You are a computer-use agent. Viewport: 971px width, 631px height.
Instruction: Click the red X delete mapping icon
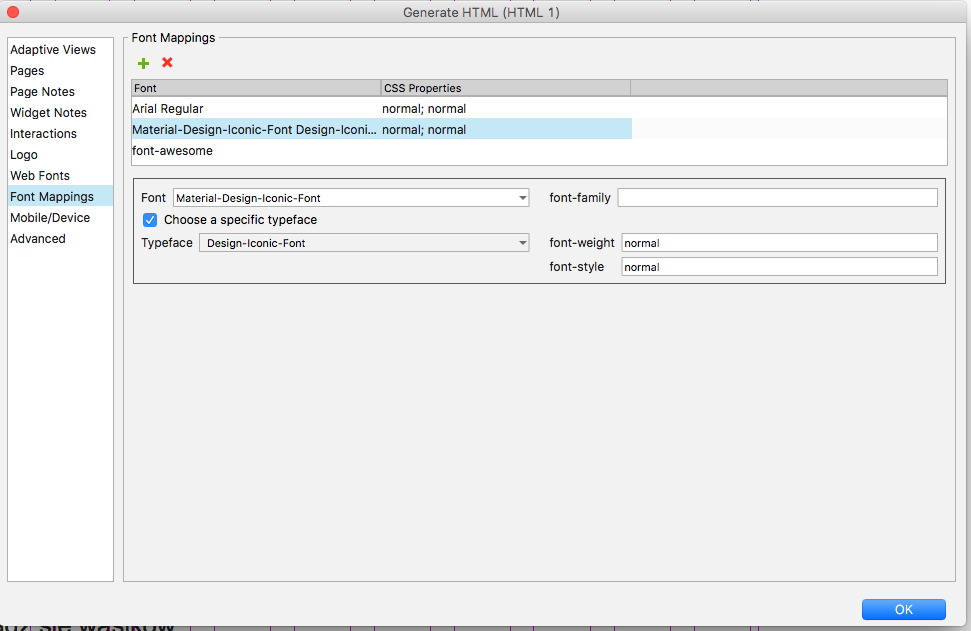coord(167,63)
